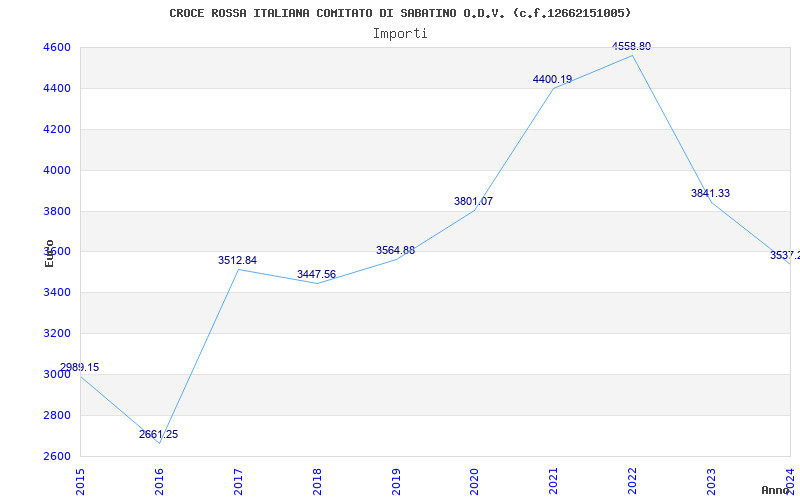This screenshot has width=800, height=500.
Task: Click x-axis year 2019
Action: tap(396, 482)
